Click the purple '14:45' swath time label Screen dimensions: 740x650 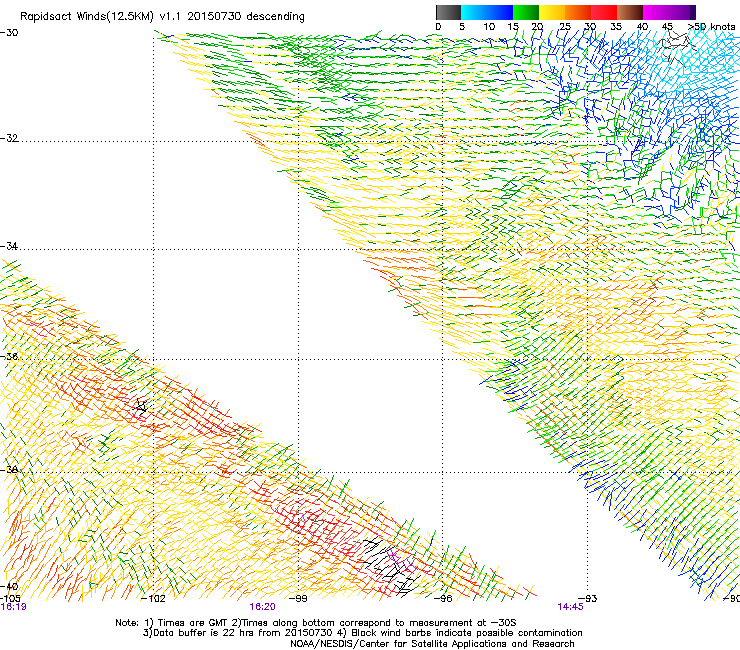570,607
